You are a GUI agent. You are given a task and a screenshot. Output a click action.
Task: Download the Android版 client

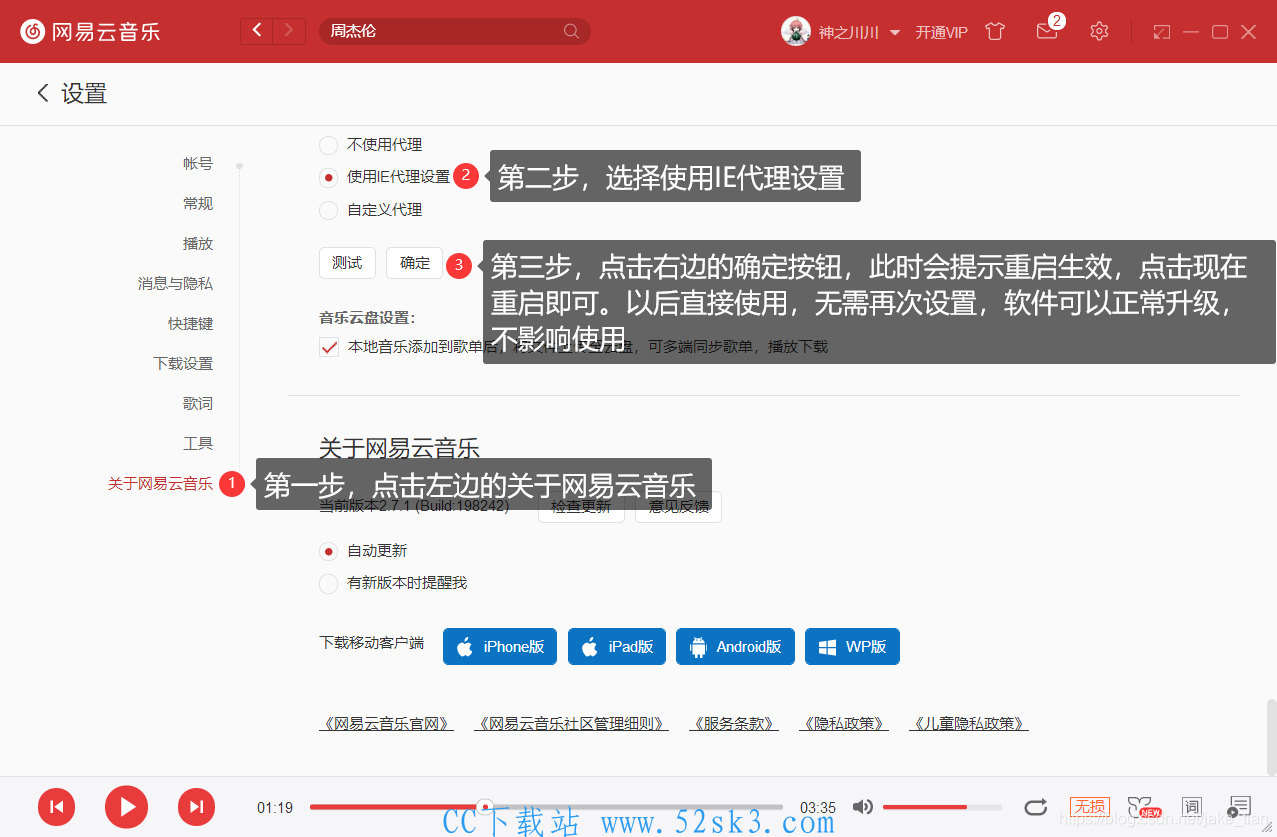735,647
